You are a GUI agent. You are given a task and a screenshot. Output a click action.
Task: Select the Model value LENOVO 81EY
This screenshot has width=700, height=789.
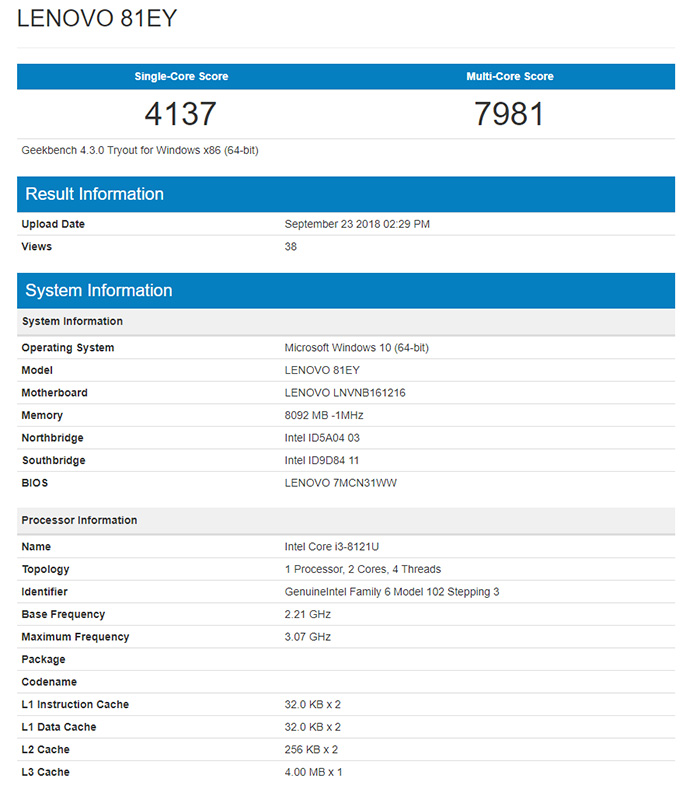(322, 370)
